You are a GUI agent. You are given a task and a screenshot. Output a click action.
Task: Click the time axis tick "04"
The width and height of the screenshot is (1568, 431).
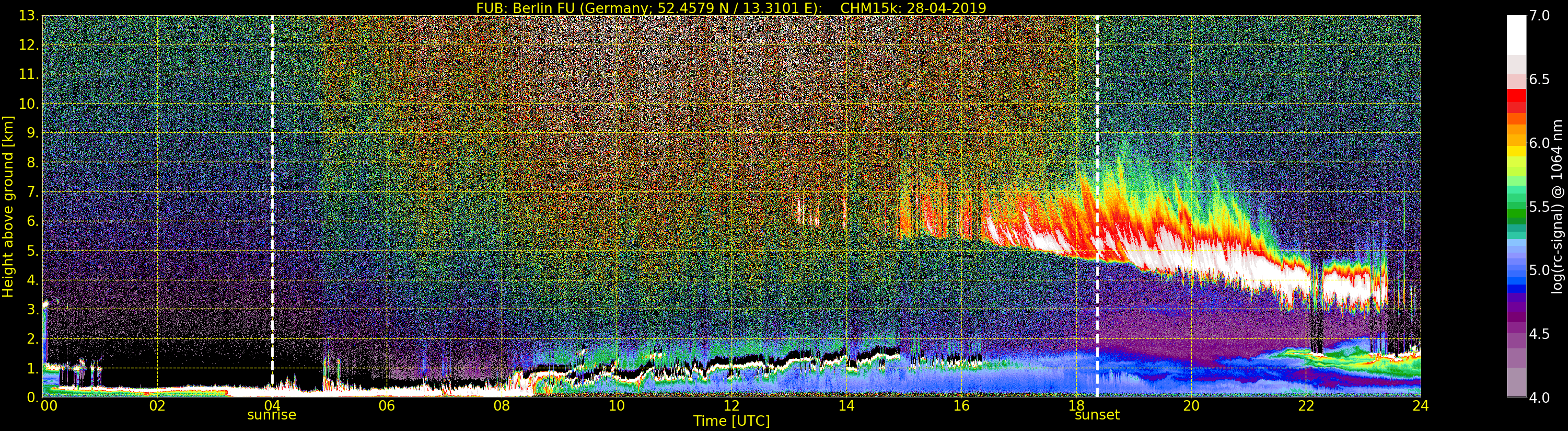point(272,405)
